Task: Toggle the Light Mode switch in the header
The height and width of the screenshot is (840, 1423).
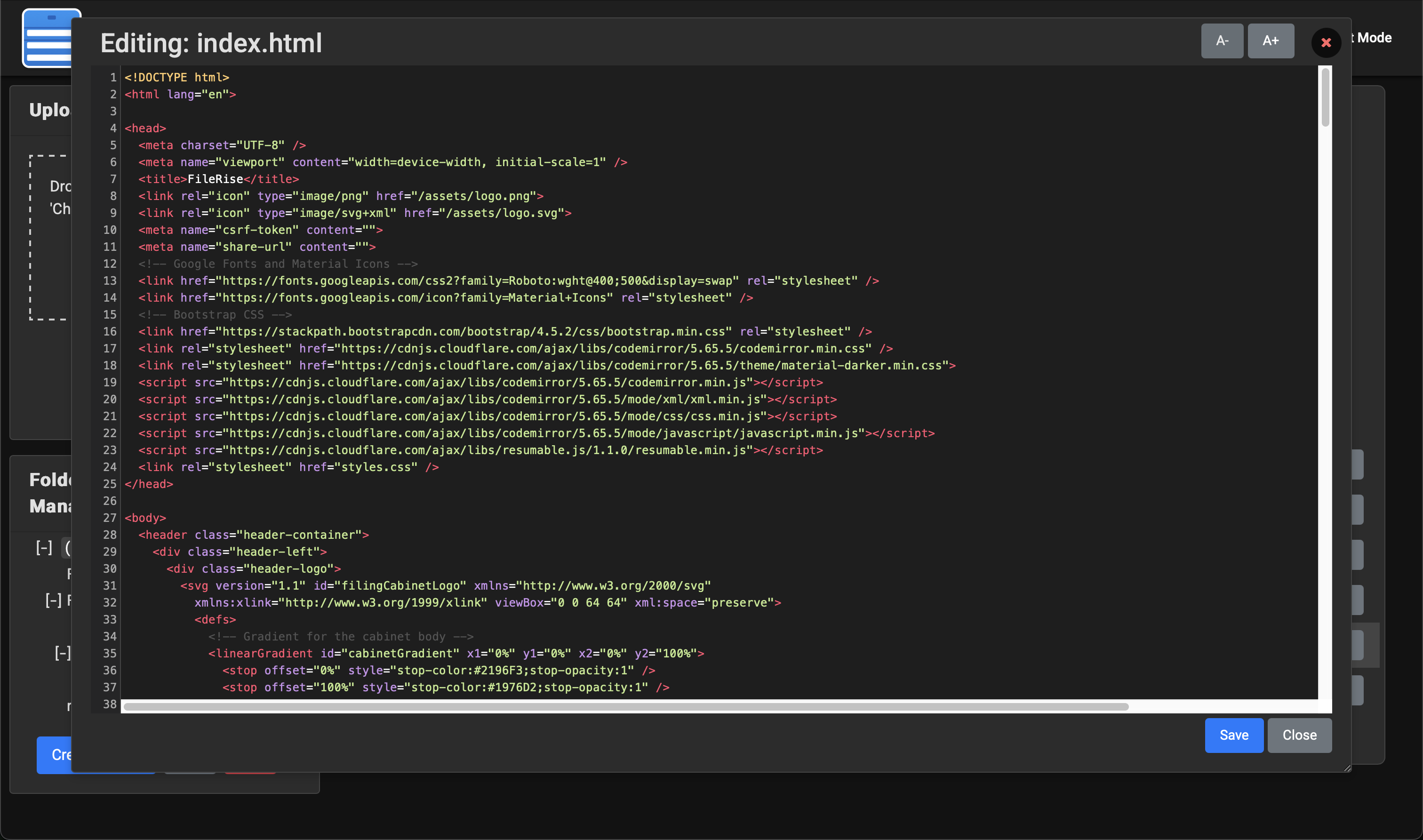Action: pyautogui.click(x=1373, y=38)
